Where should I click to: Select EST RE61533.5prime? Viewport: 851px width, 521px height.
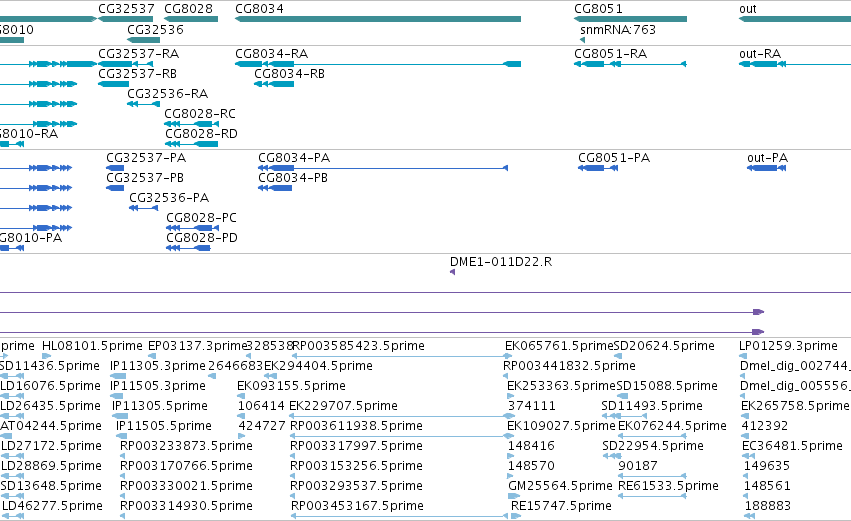(x=668, y=487)
